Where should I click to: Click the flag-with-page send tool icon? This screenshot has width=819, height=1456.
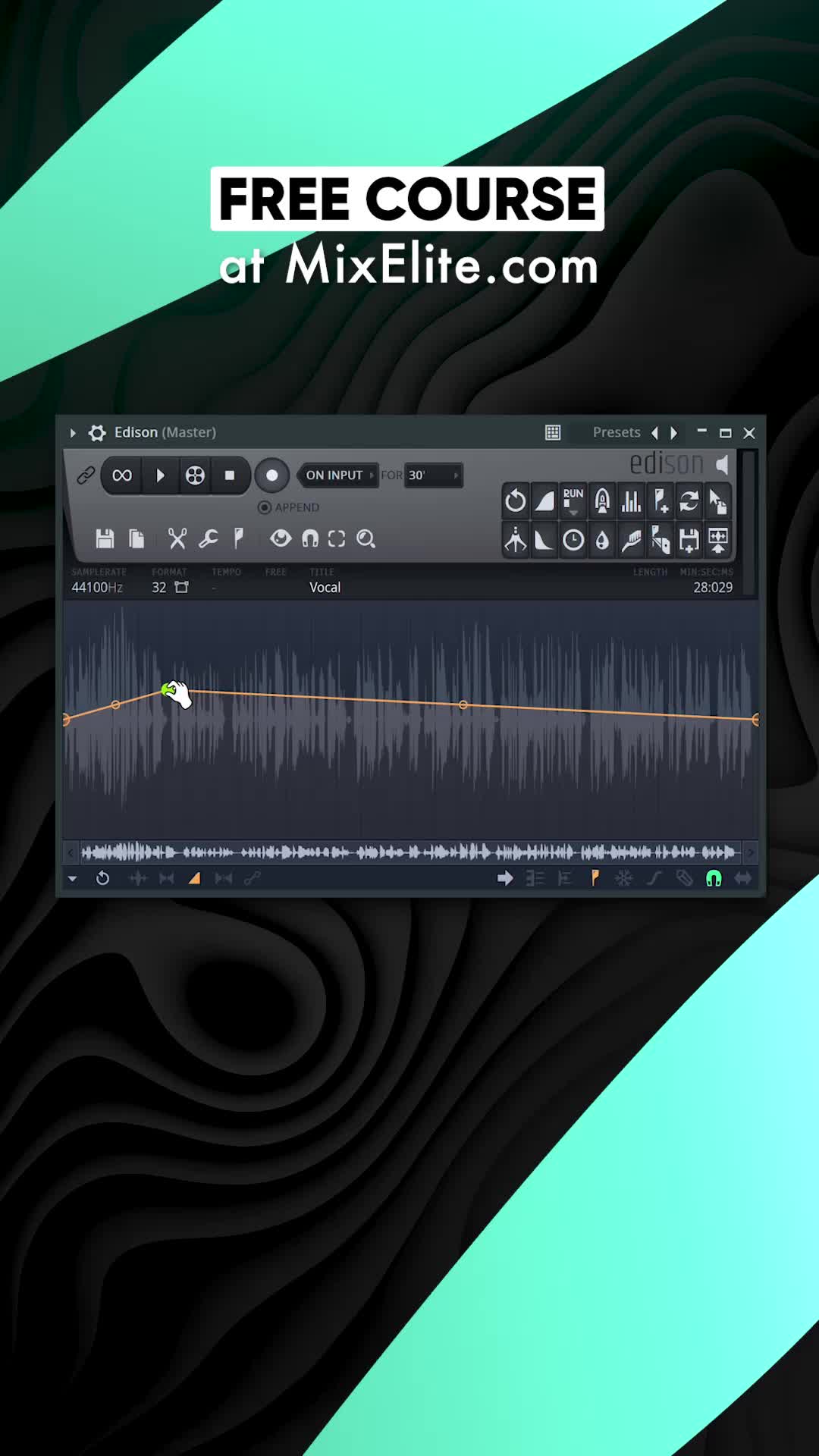(661, 541)
